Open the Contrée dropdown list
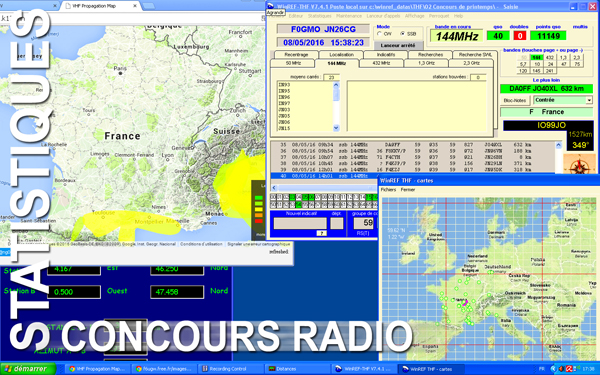The image size is (600, 375). pyautogui.click(x=589, y=100)
